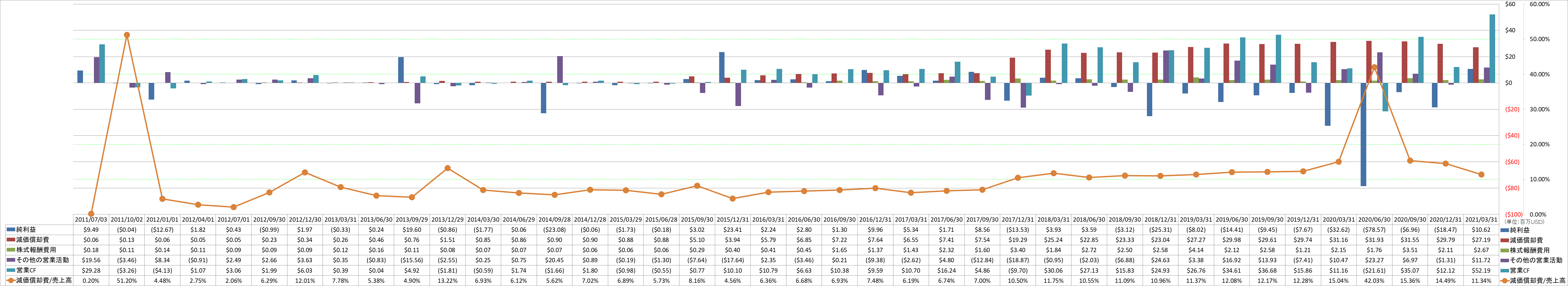Screen dimensions: 1568x286
Task: Click the long blue negative bar for 2020/06/30
Action: [x=1364, y=135]
